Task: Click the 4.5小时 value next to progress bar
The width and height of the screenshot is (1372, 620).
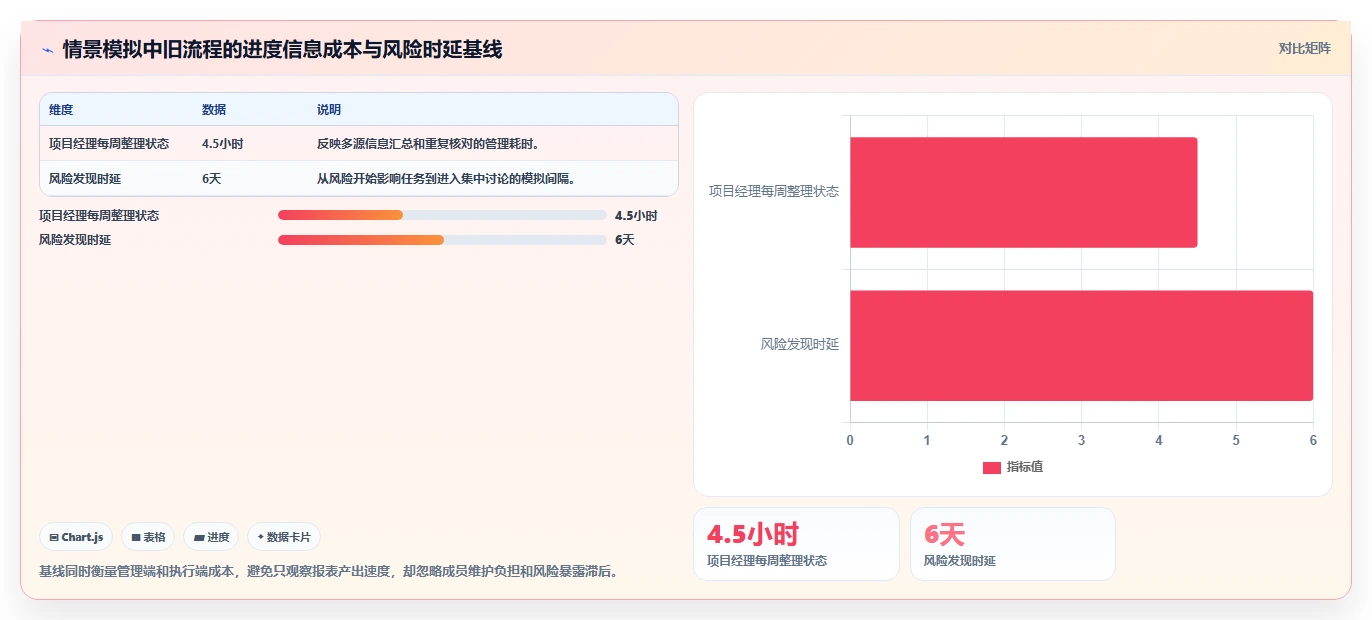Action: pyautogui.click(x=636, y=215)
